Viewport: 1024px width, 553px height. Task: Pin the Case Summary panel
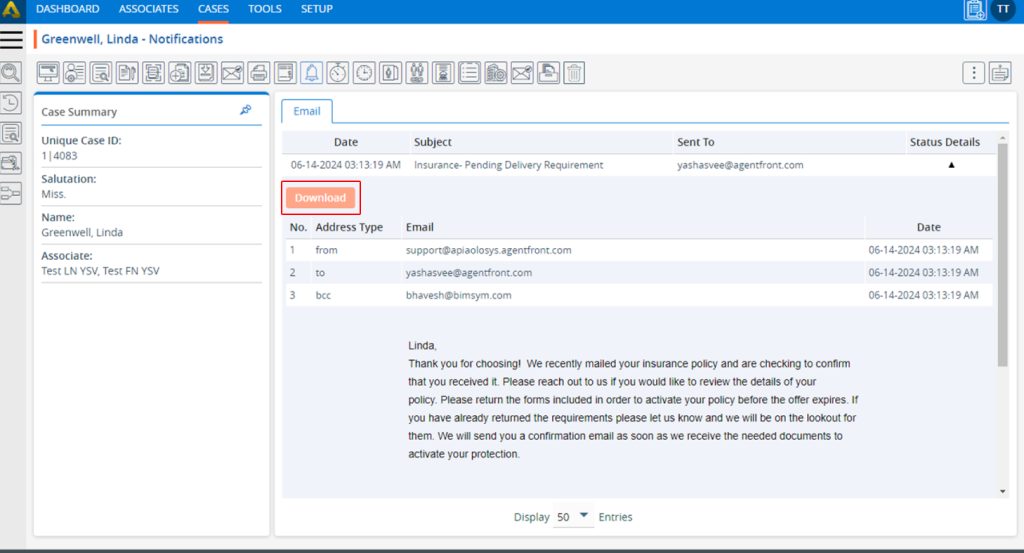click(x=246, y=111)
